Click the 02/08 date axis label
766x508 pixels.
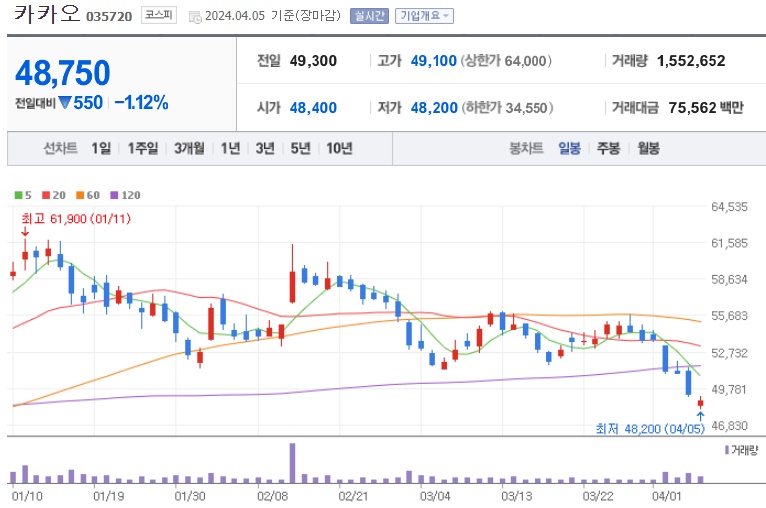tap(272, 496)
